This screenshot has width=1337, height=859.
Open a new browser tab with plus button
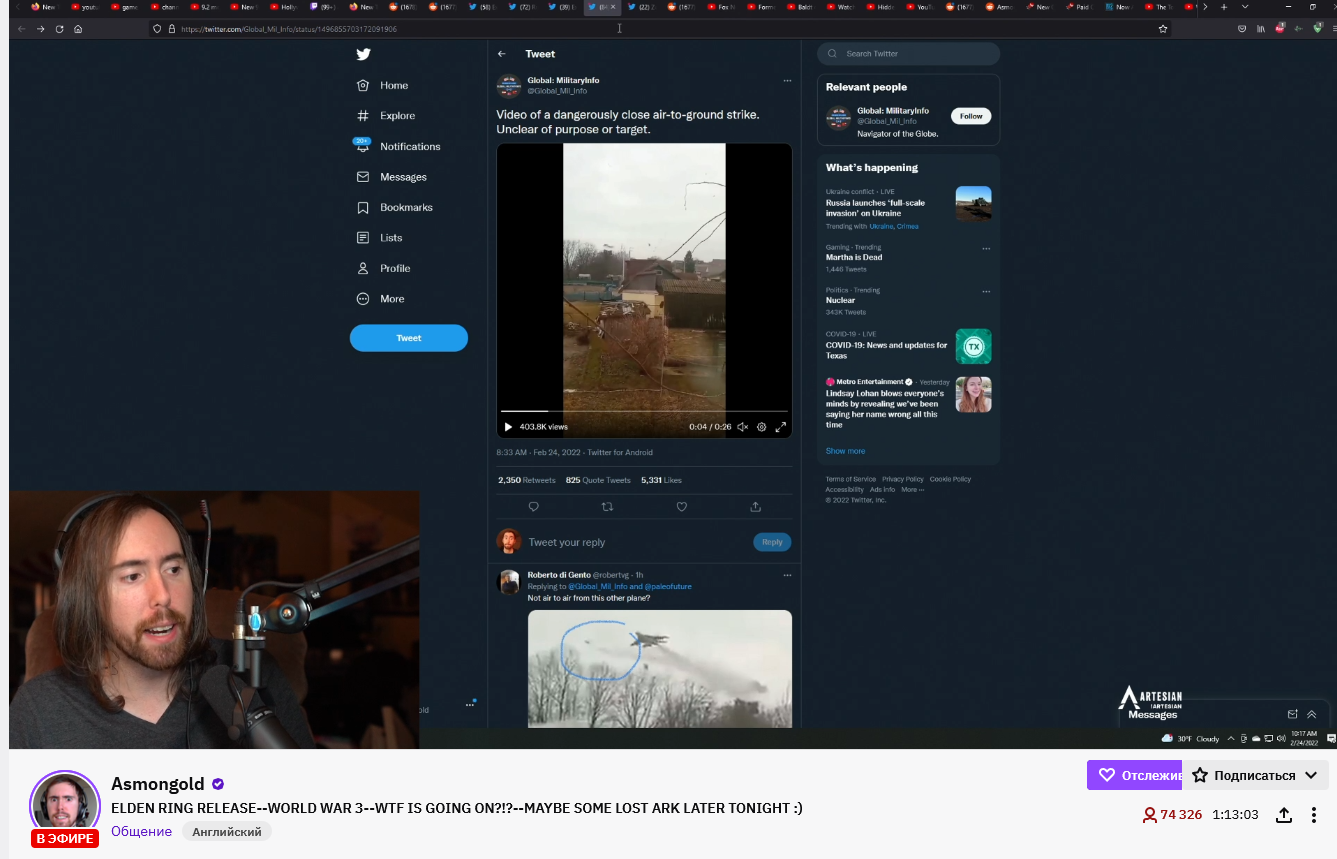[1224, 7]
